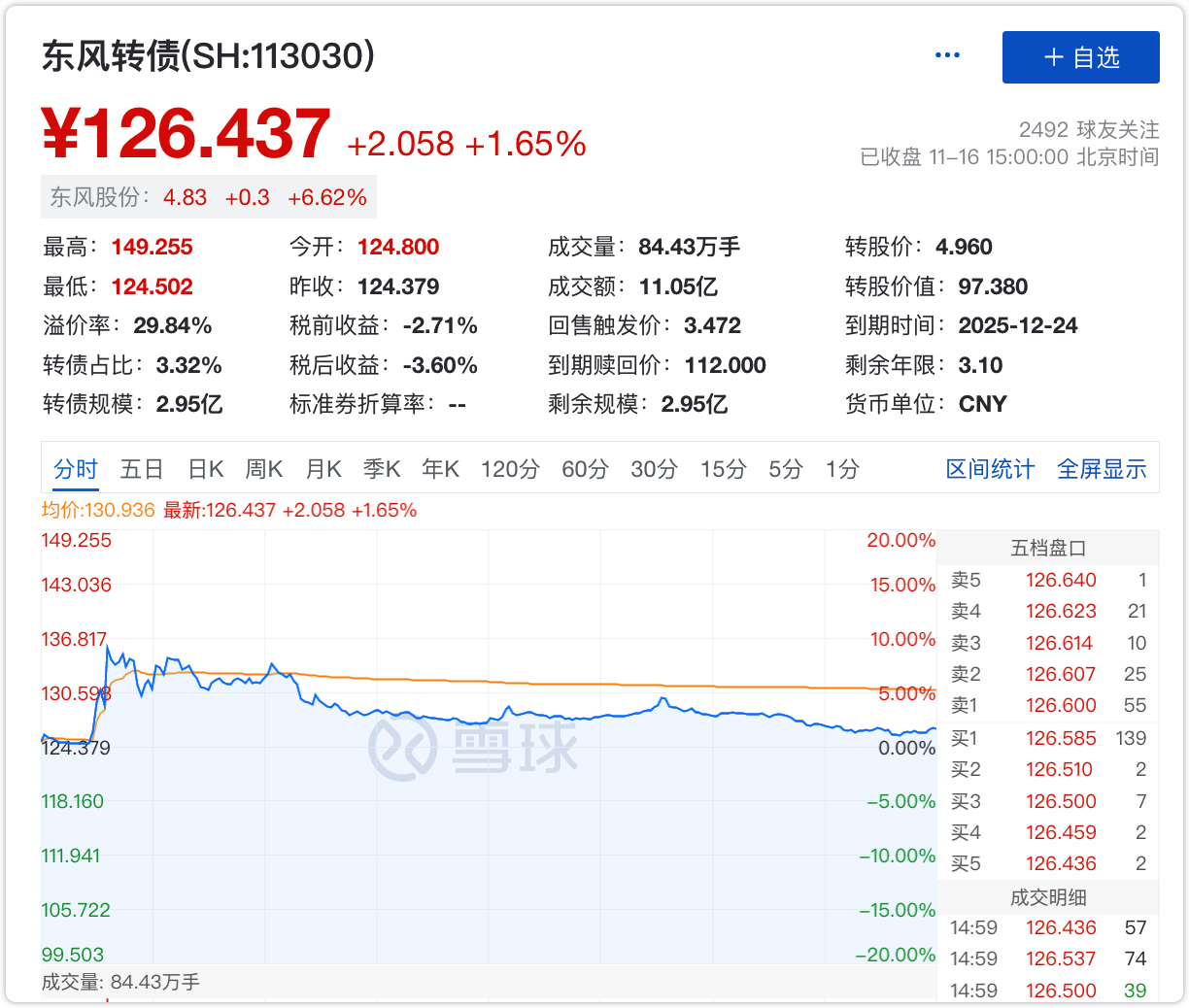
Task: Open the 月K monthly chart
Action: coord(323,470)
